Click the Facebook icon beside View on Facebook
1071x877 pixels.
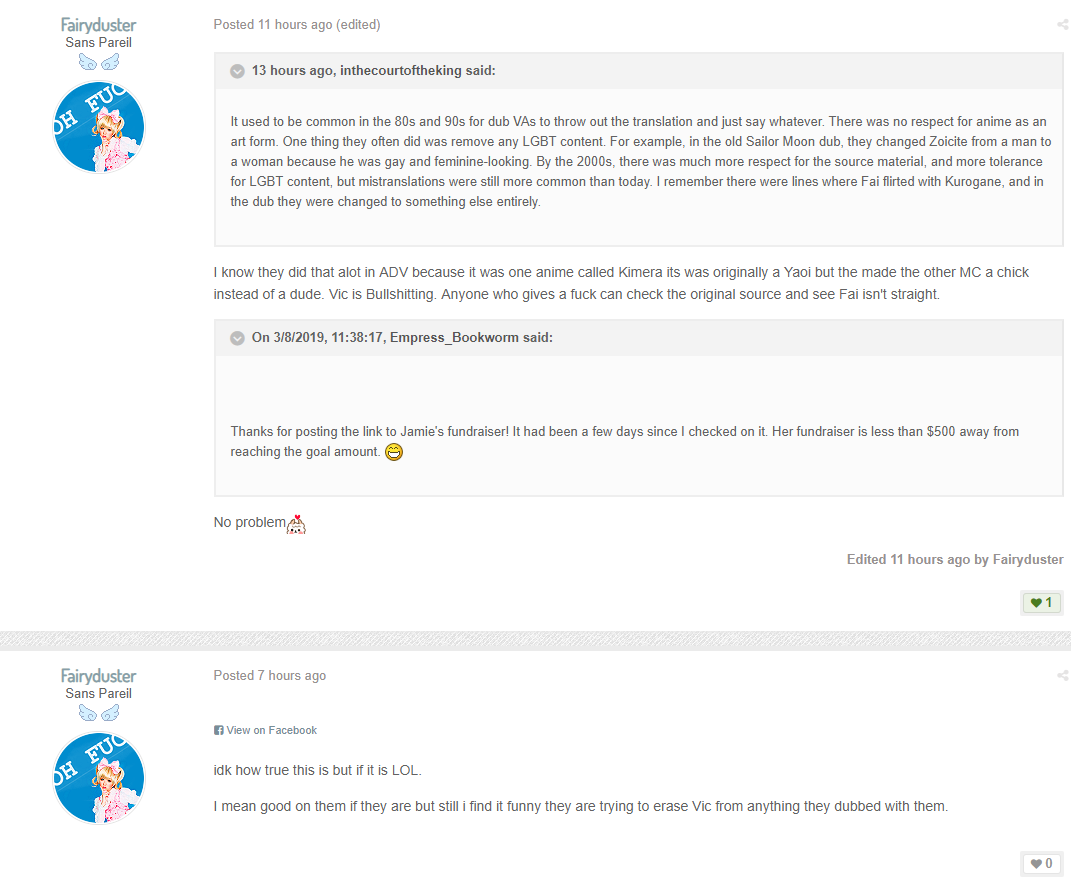[x=219, y=730]
